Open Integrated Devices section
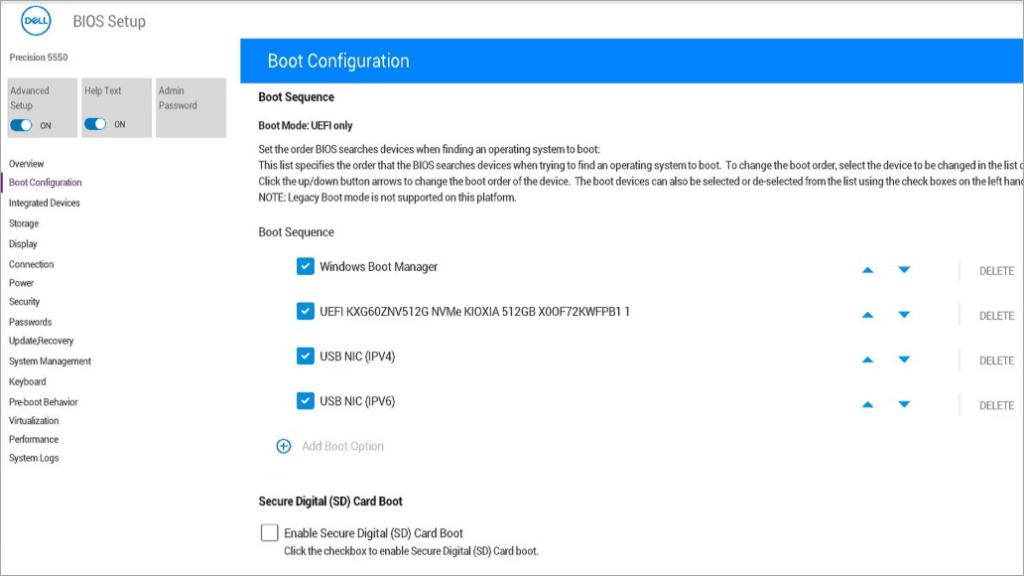The width and height of the screenshot is (1024, 576). click(44, 203)
